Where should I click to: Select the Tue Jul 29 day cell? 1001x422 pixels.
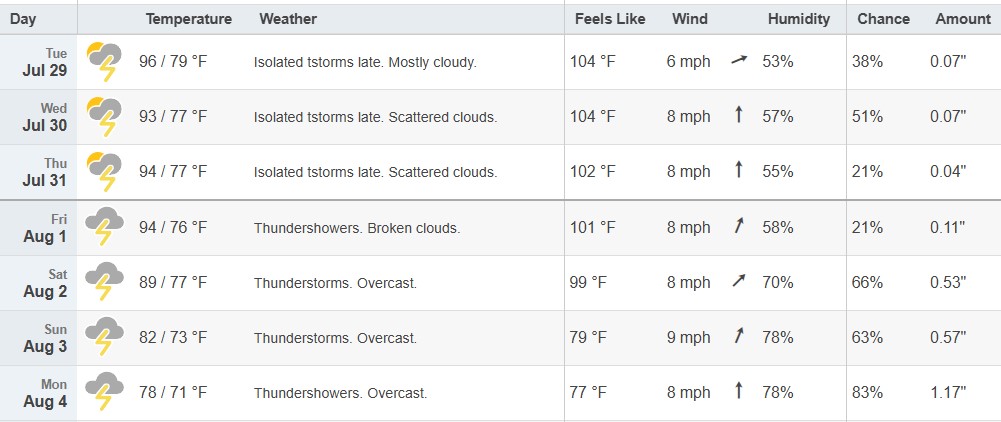click(38, 62)
